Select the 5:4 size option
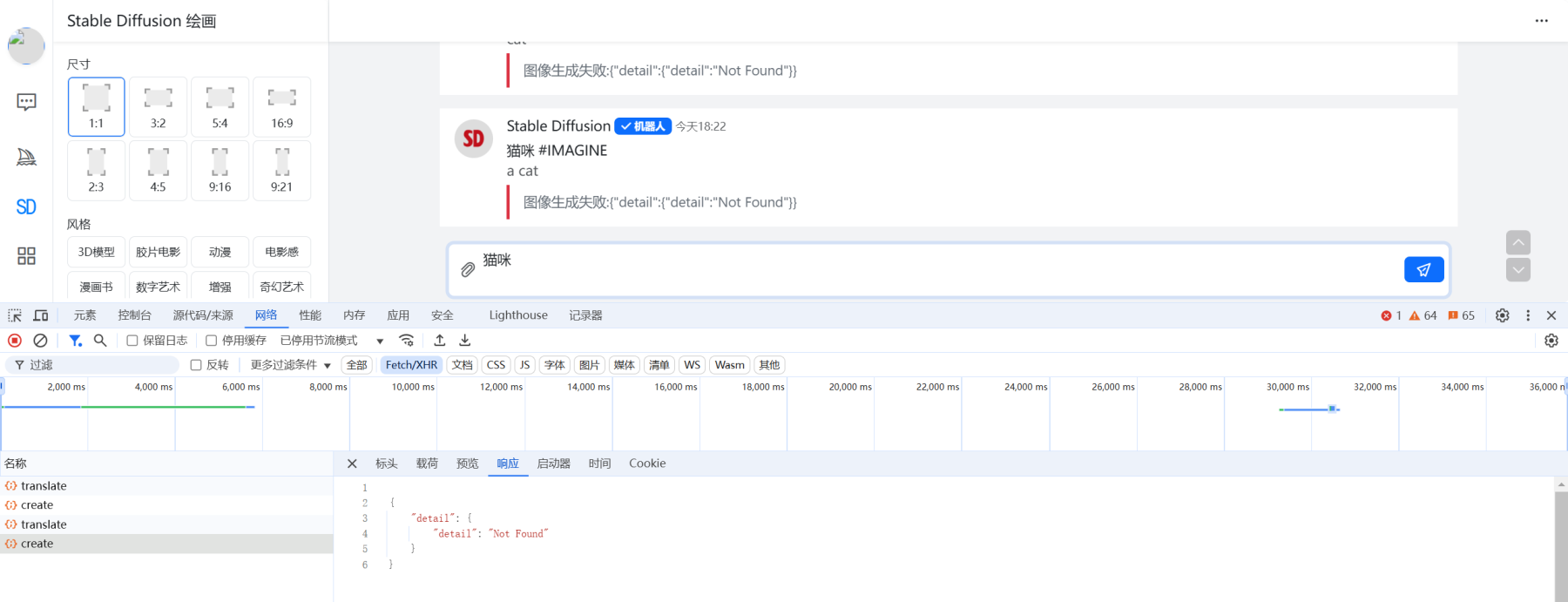The image size is (1568, 602). click(220, 106)
